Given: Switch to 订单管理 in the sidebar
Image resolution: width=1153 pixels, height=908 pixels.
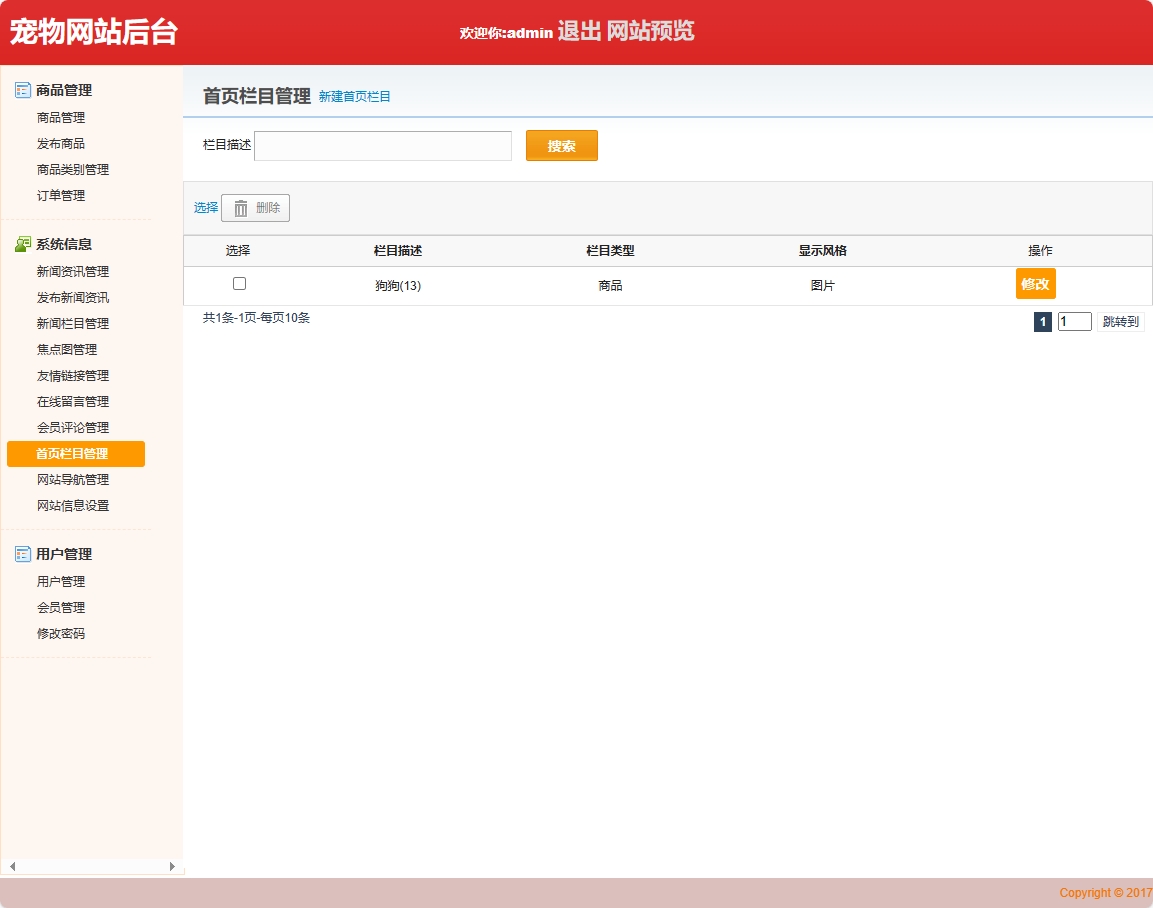Looking at the screenshot, I should pyautogui.click(x=62, y=195).
